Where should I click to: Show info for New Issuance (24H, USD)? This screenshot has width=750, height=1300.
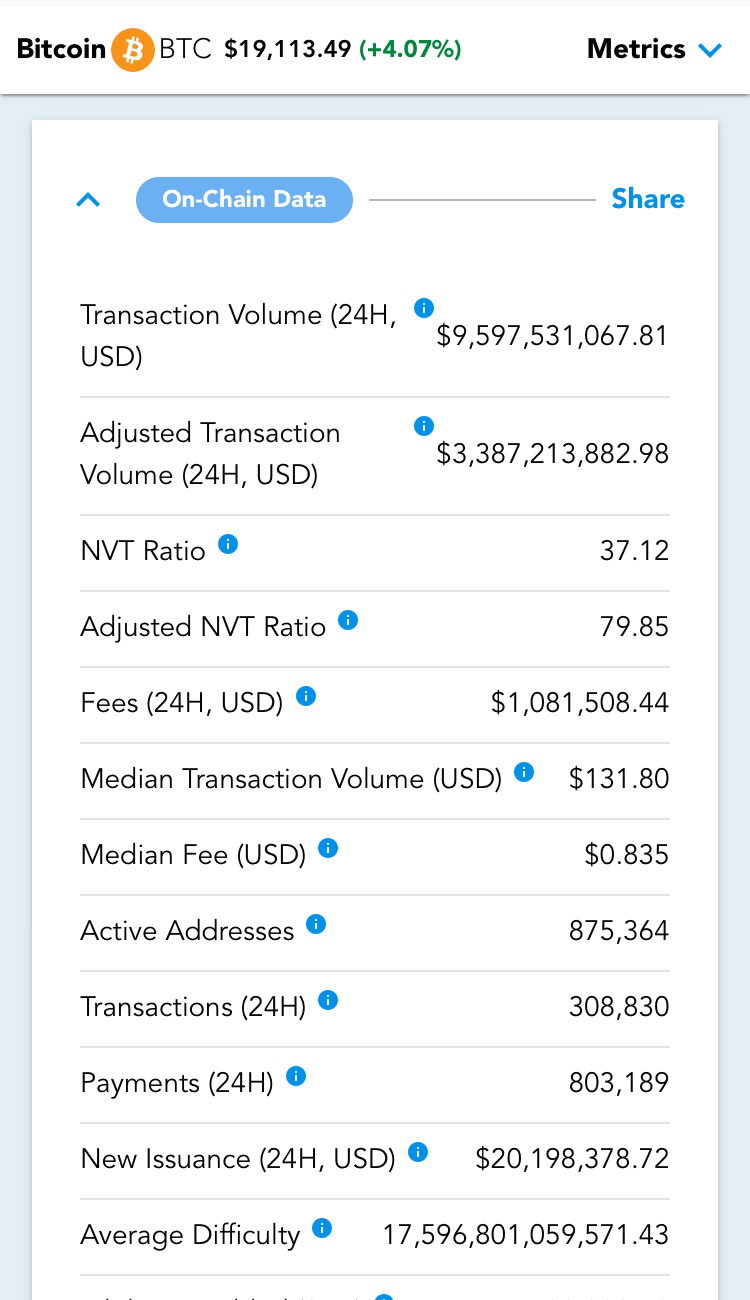[x=418, y=1152]
